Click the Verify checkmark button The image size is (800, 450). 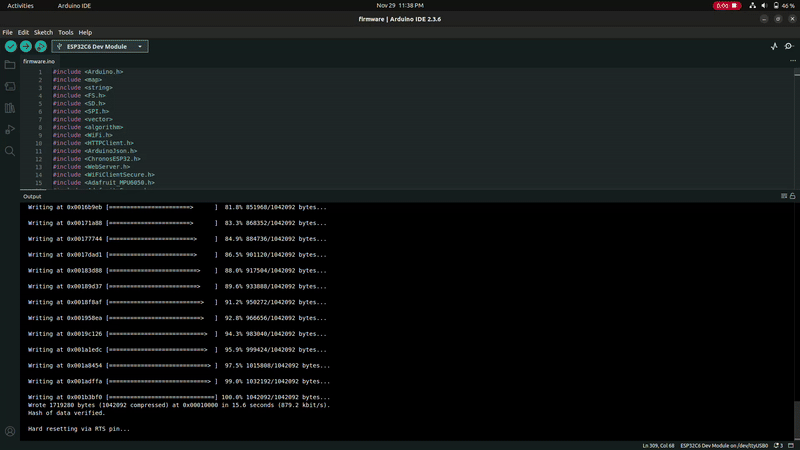[x=10, y=46]
